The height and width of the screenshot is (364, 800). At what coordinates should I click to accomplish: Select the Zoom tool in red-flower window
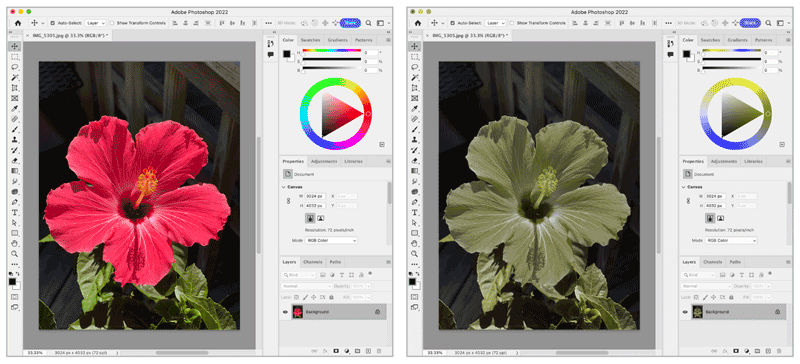[15, 253]
